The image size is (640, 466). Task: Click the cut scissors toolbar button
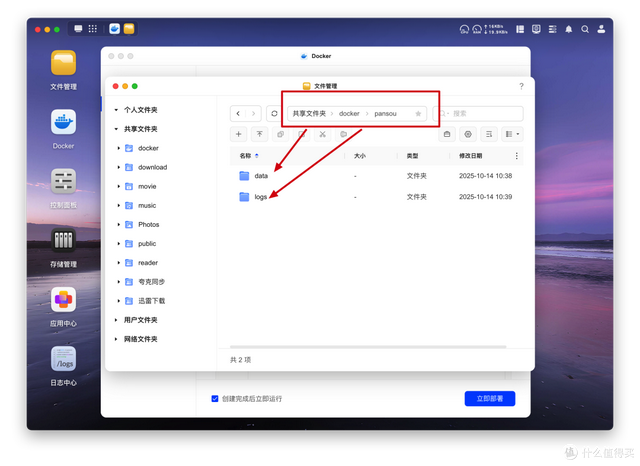(x=322, y=134)
